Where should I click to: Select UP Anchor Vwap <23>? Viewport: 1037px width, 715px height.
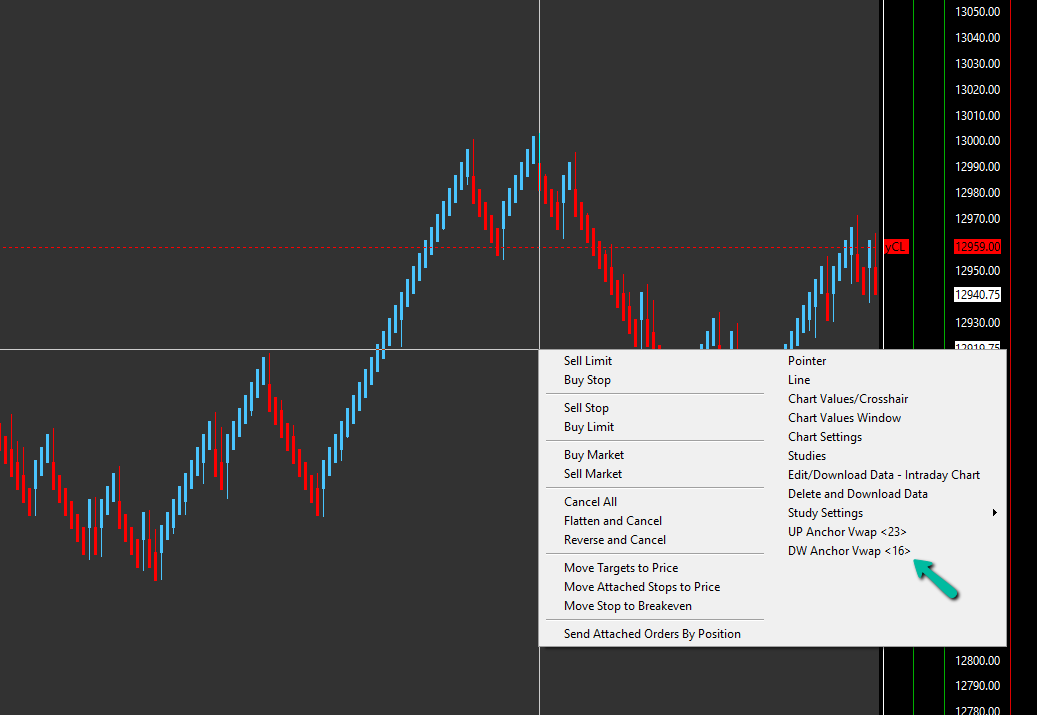[x=847, y=532]
